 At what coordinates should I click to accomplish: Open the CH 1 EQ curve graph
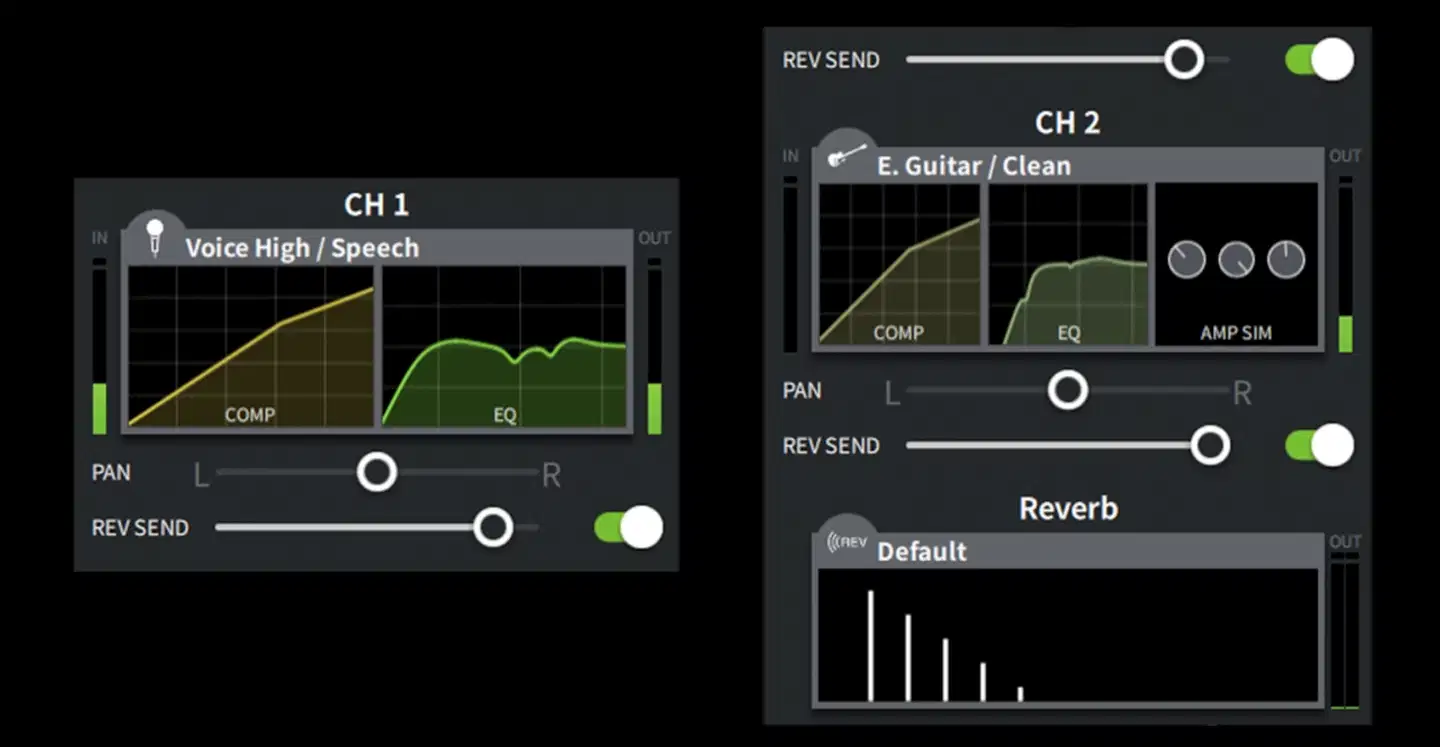click(504, 346)
